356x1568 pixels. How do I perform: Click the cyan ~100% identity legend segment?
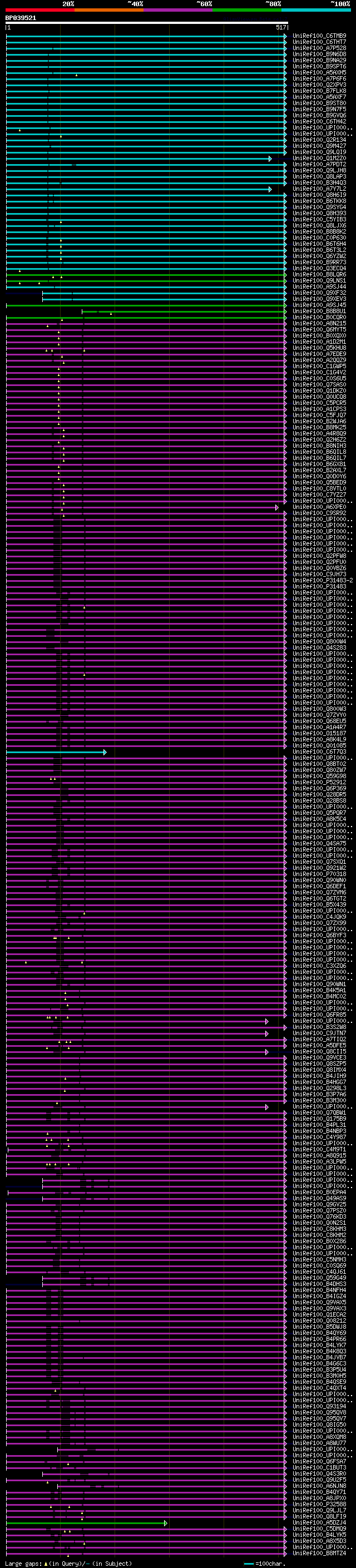pyautogui.click(x=316, y=10)
